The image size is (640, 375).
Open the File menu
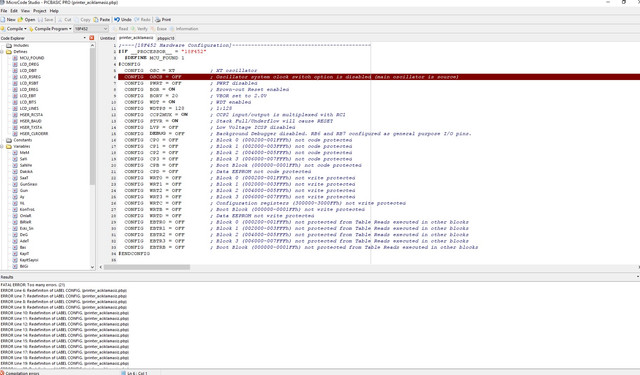[x=4, y=11]
